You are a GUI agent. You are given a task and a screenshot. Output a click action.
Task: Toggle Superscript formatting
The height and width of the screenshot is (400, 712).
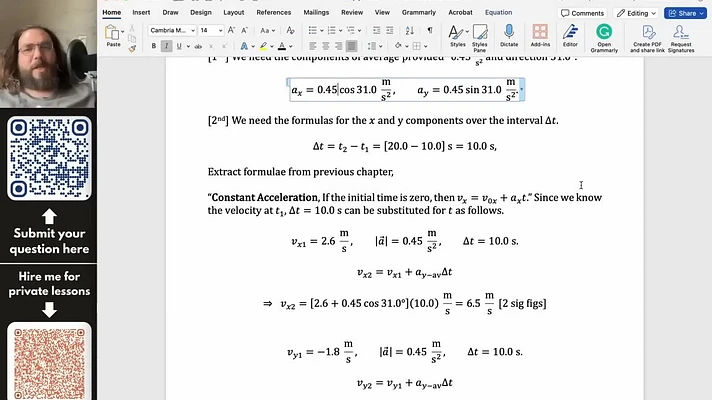pos(224,46)
